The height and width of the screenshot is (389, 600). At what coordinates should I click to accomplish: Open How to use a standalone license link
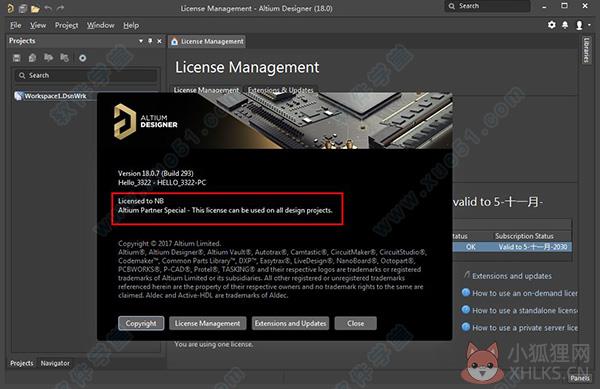tap(525, 310)
